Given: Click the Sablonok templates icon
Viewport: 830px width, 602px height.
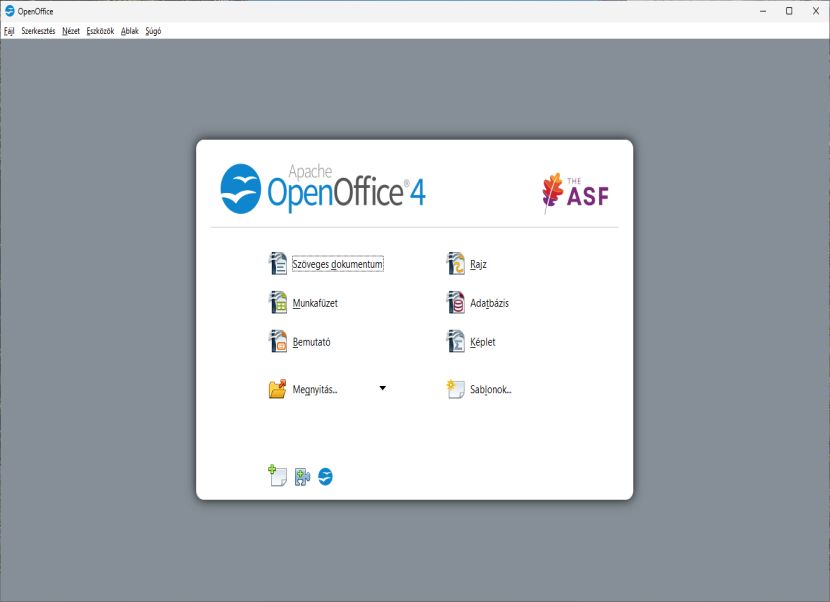Looking at the screenshot, I should (455, 389).
